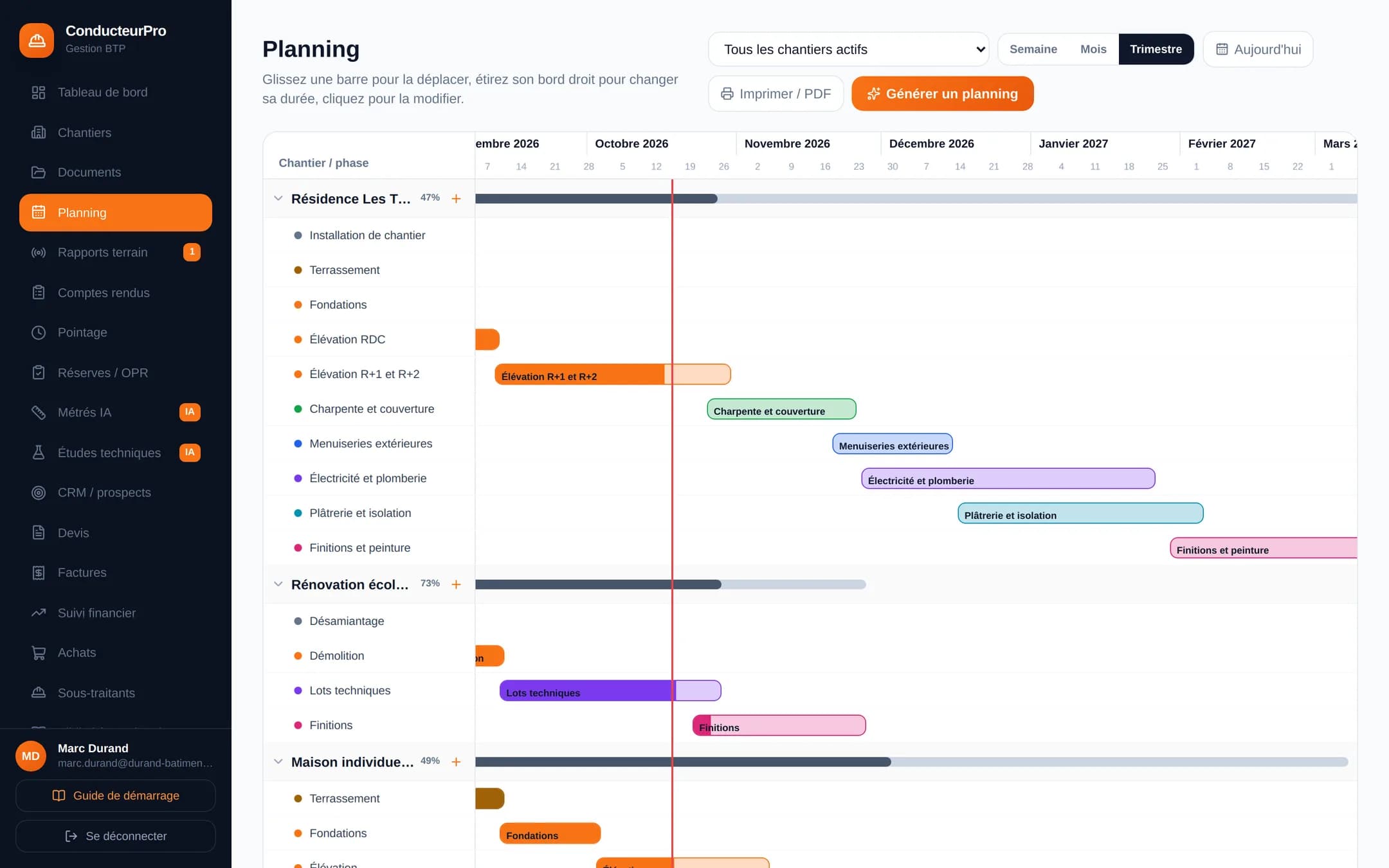This screenshot has height=868, width=1389.
Task: Open Sous-traitants in sidebar
Action: (116, 693)
